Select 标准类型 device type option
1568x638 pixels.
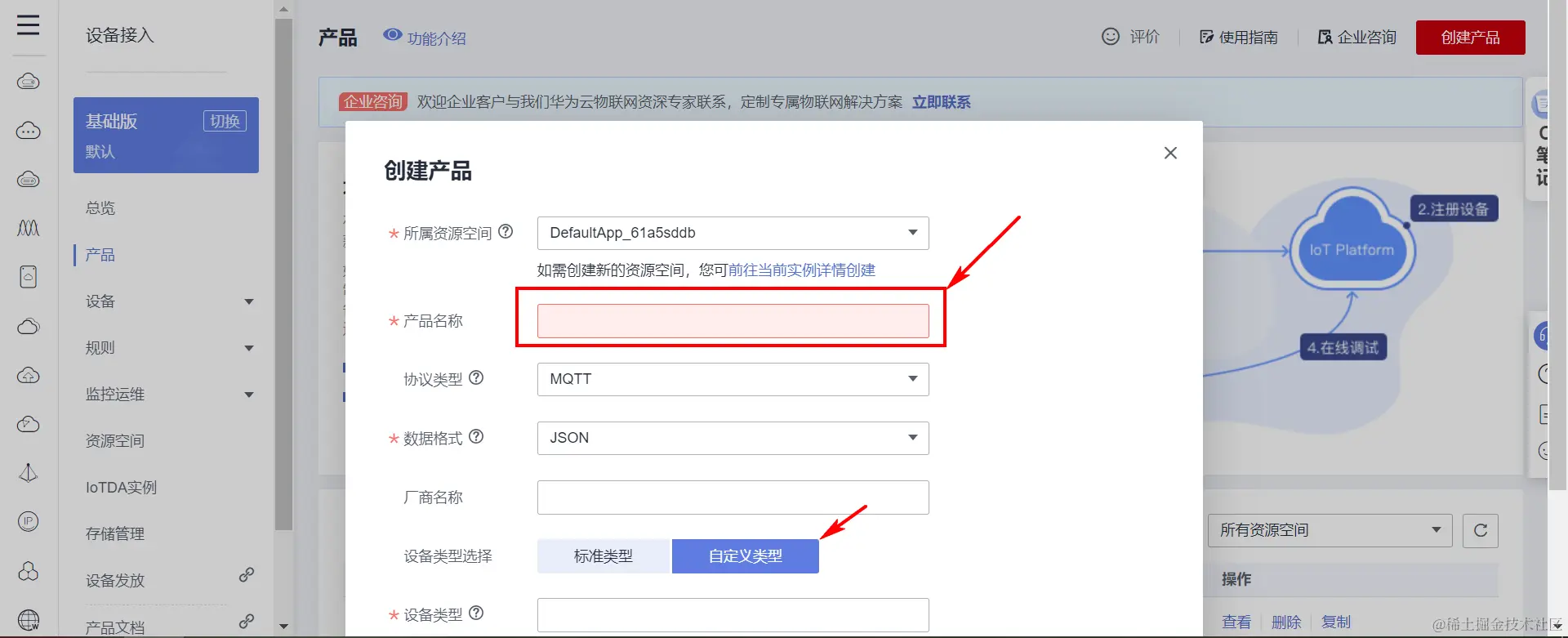point(604,556)
